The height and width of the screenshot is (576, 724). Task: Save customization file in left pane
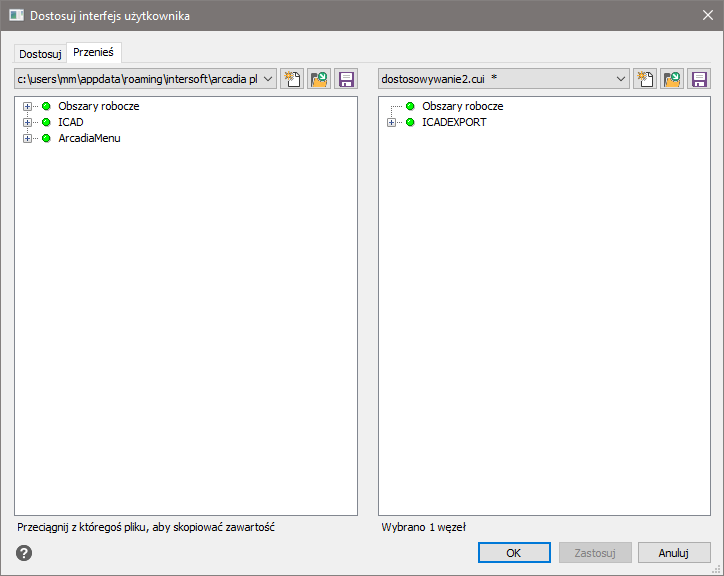pyautogui.click(x=346, y=79)
